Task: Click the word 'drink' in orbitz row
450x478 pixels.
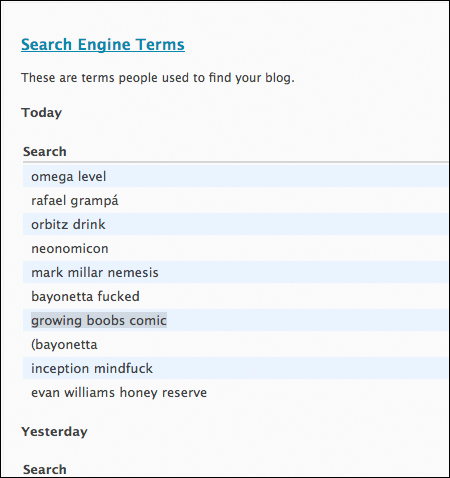Action: coord(89,224)
